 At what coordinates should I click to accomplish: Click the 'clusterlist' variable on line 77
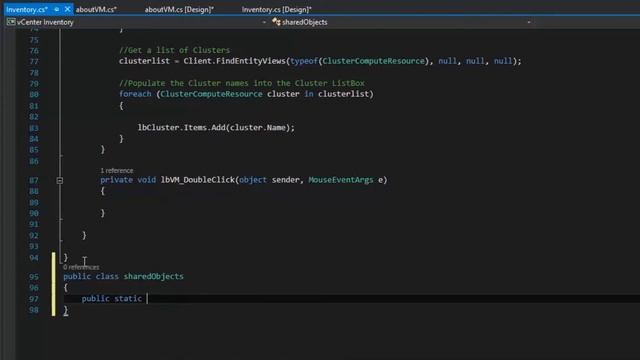point(144,61)
